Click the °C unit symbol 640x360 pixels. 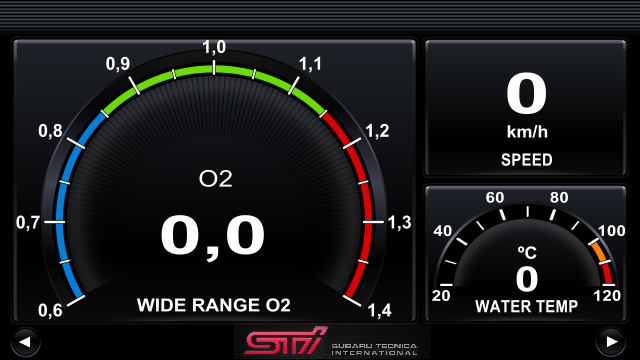tap(527, 253)
